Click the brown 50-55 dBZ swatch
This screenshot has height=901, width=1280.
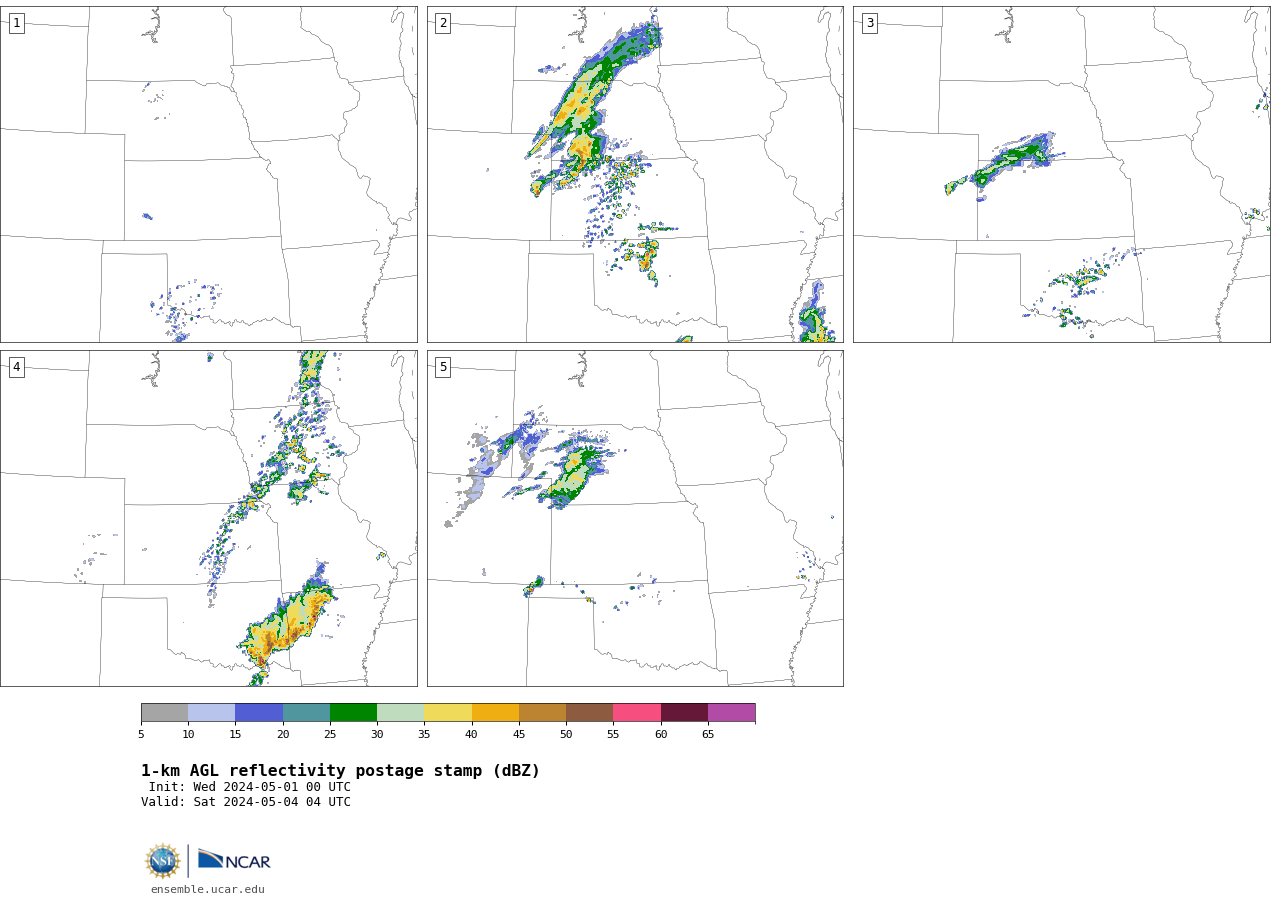(590, 712)
